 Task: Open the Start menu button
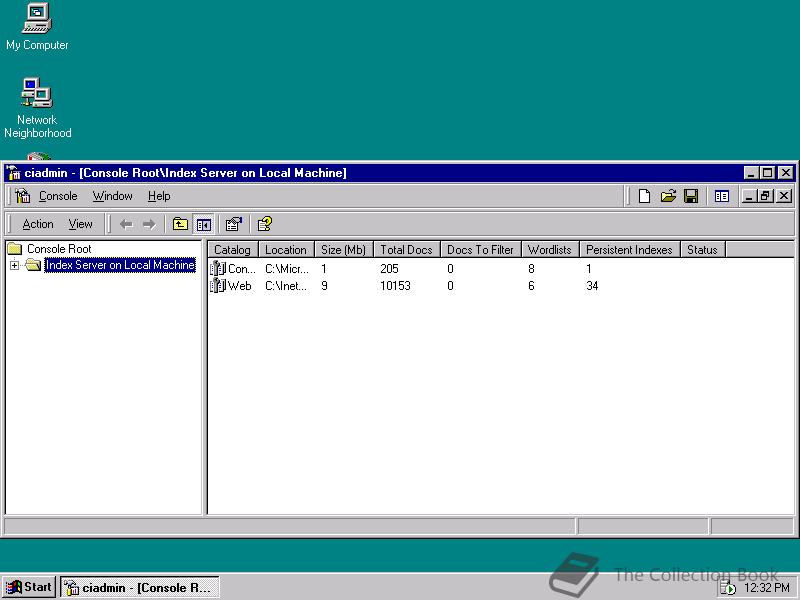click(x=29, y=587)
